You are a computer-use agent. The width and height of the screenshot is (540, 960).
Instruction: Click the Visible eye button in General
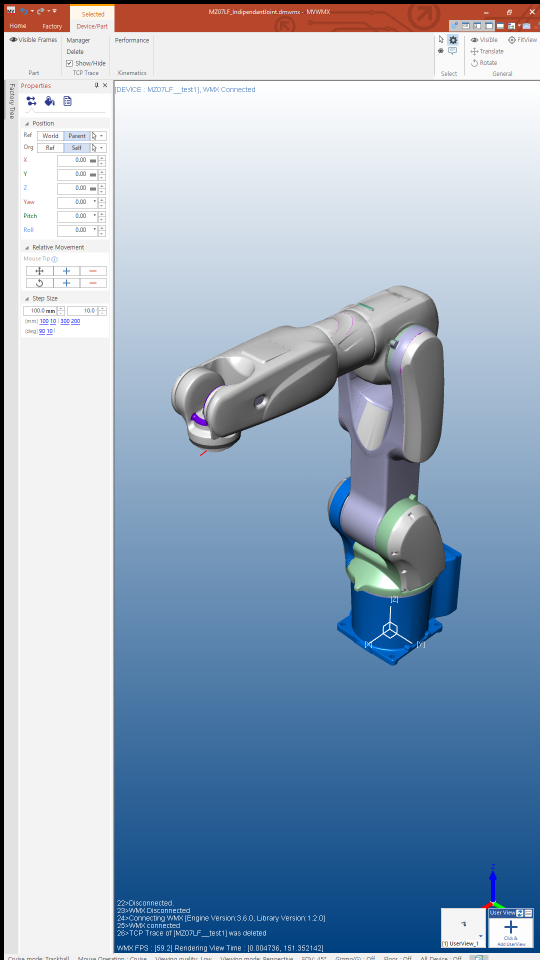(x=484, y=40)
